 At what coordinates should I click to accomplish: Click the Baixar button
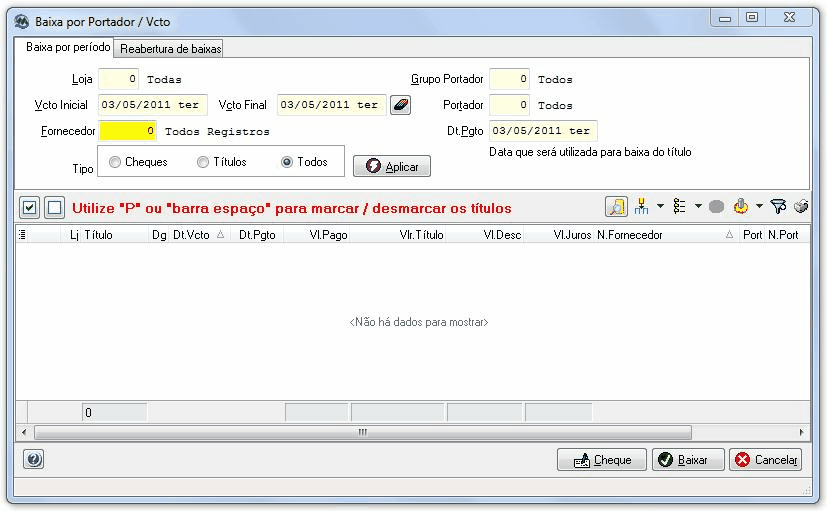[x=688, y=460]
